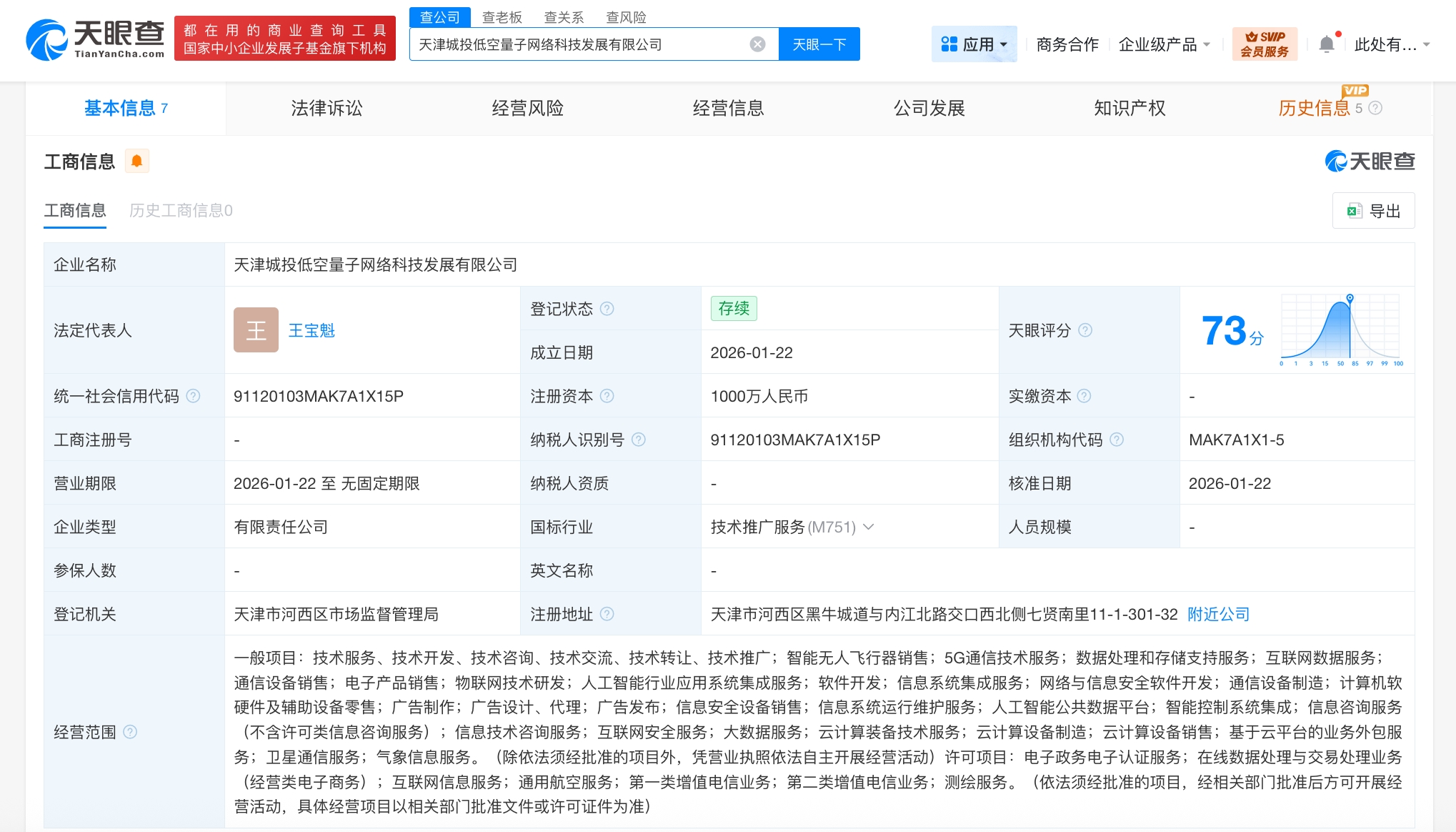Viewport: 1456px width, 832px height.
Task: Open legal representative 王宝魁 link
Action: (311, 330)
